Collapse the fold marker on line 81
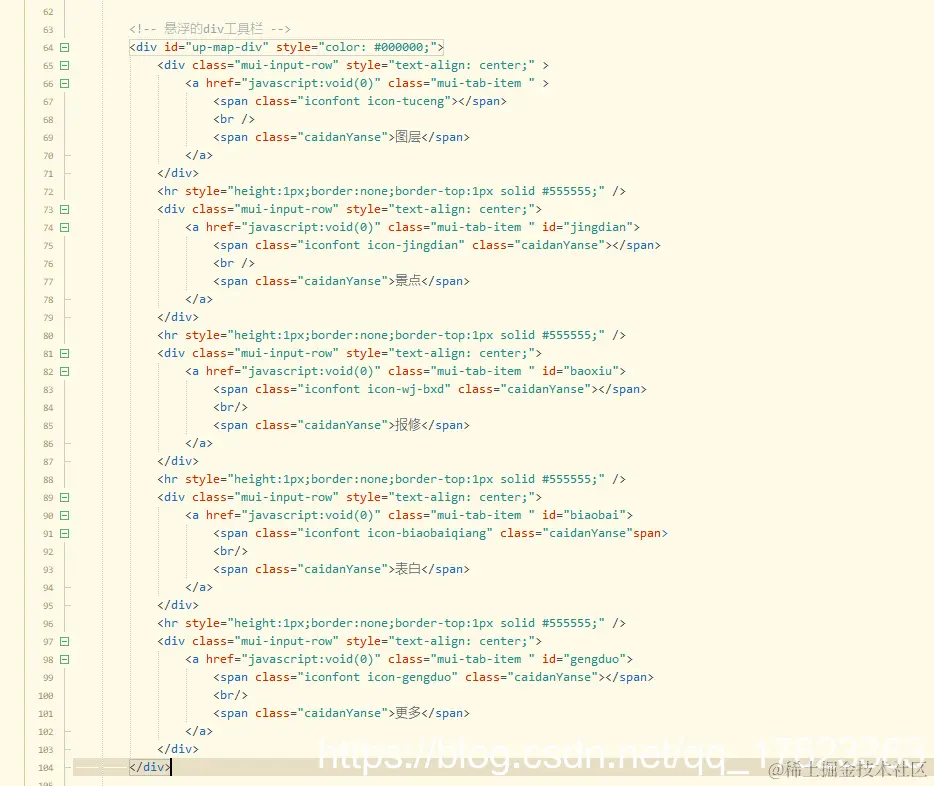 click(x=65, y=354)
